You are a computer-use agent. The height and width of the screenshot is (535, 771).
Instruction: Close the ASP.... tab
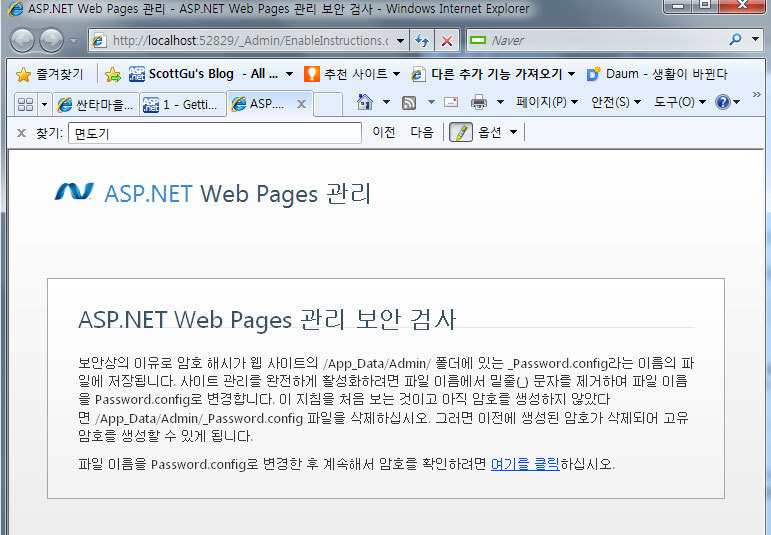301,104
